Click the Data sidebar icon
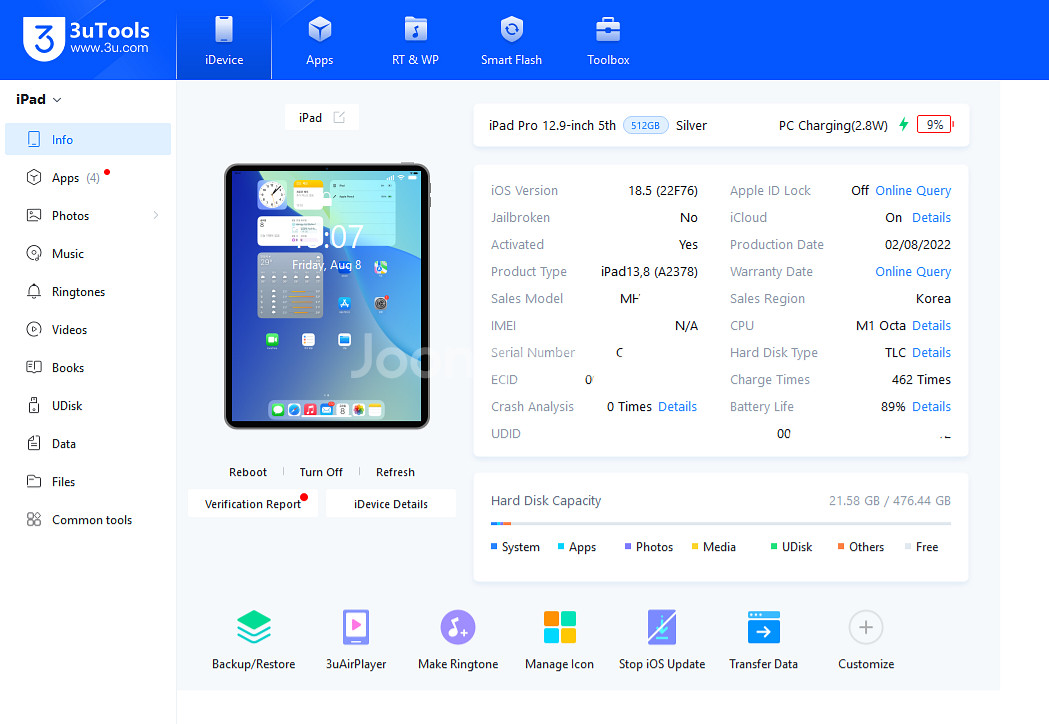Viewport: 1049px width, 724px height. (33, 443)
